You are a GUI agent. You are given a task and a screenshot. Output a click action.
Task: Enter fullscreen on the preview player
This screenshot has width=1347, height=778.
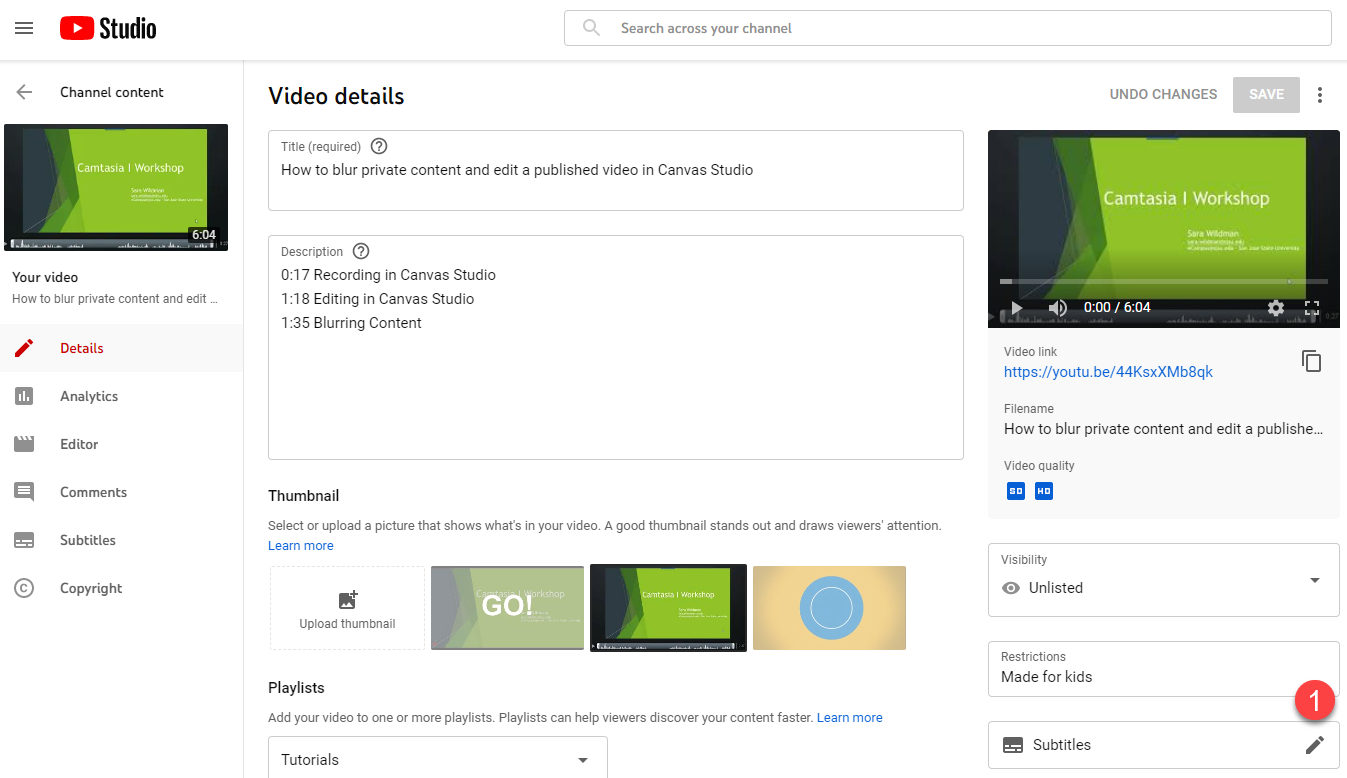pyautogui.click(x=1313, y=308)
